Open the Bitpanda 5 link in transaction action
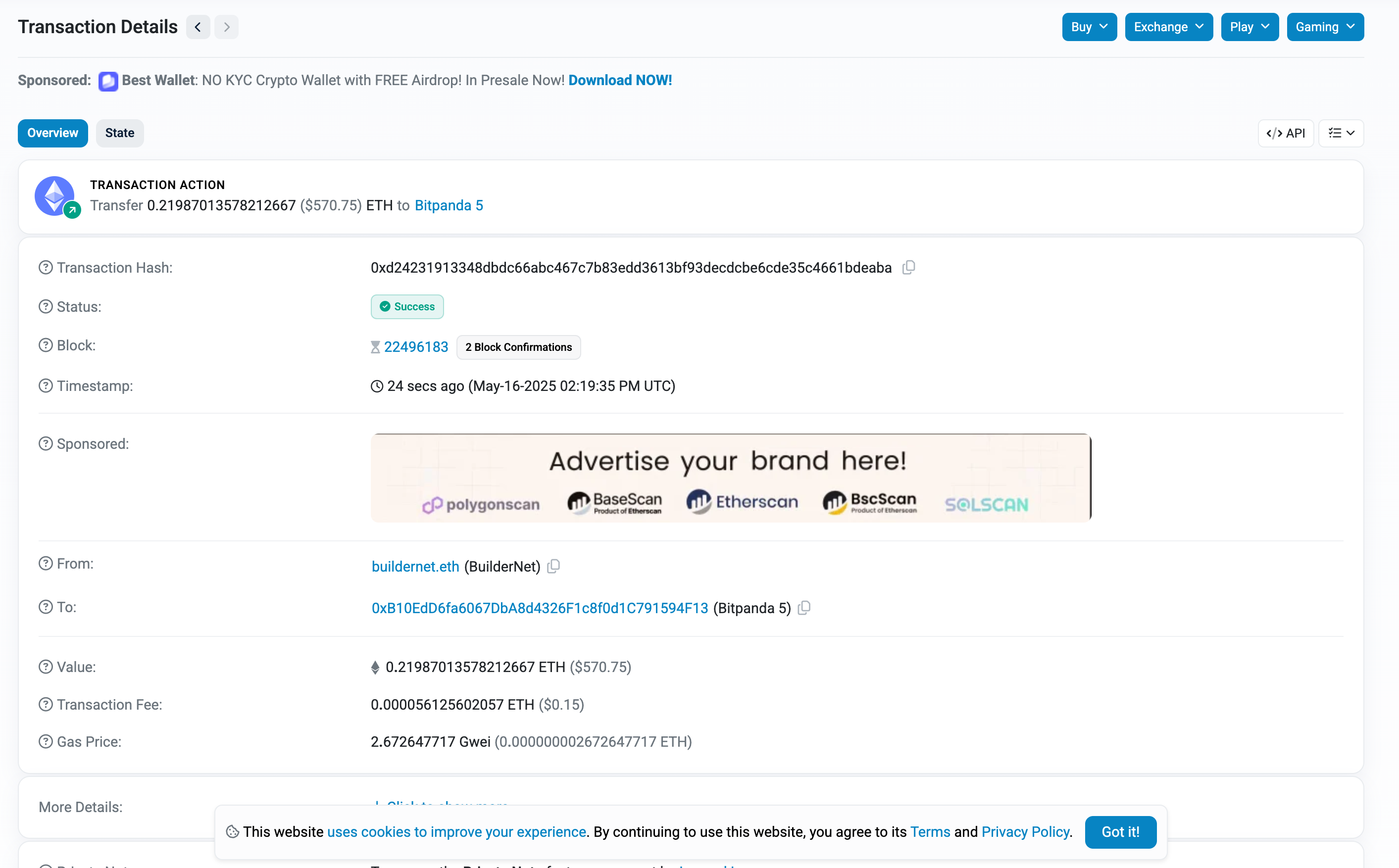1399x868 pixels. coord(449,205)
